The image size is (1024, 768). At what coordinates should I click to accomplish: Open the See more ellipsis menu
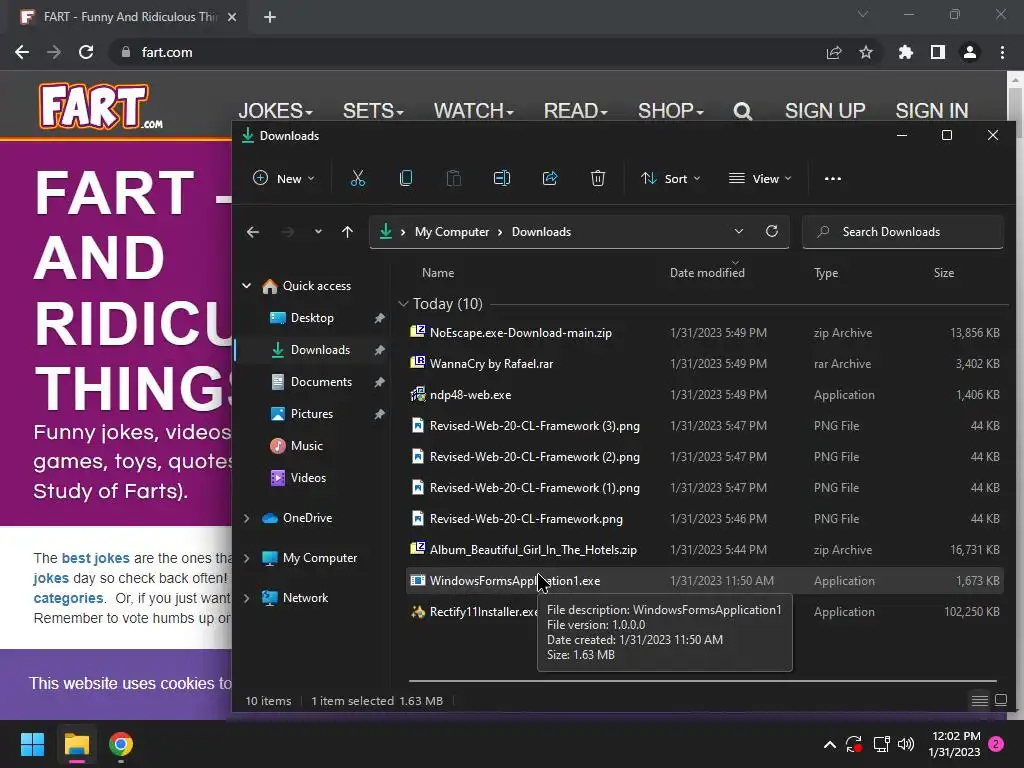click(833, 178)
